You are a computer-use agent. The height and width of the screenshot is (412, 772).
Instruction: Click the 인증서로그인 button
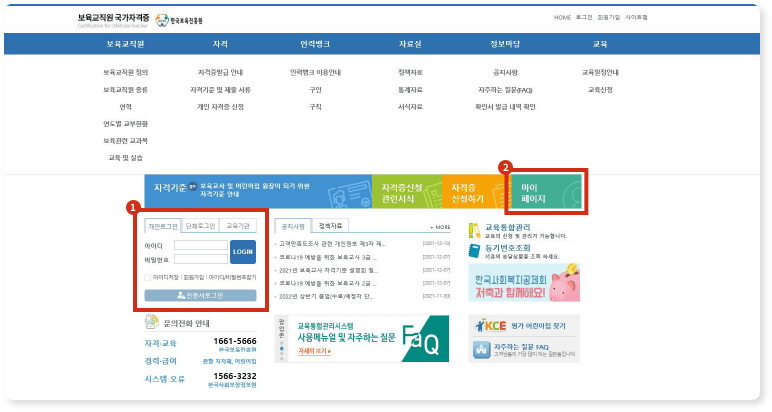[200, 295]
